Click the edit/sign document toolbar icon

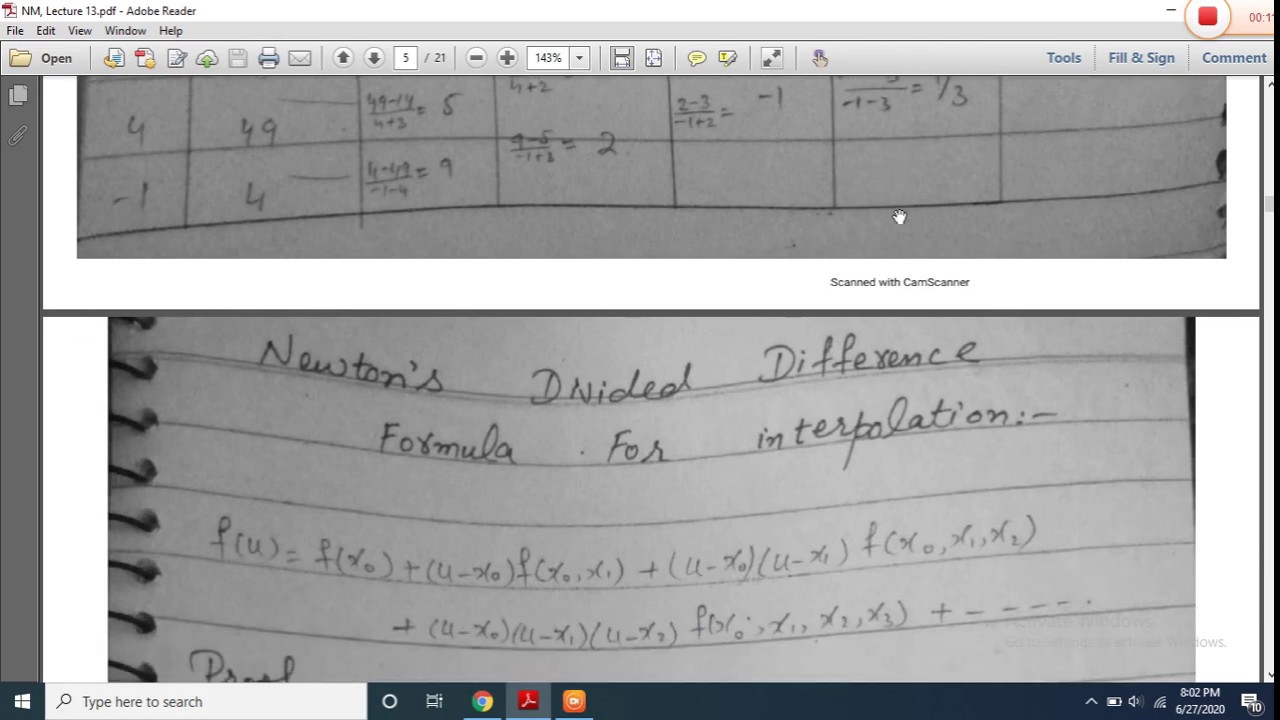177,58
